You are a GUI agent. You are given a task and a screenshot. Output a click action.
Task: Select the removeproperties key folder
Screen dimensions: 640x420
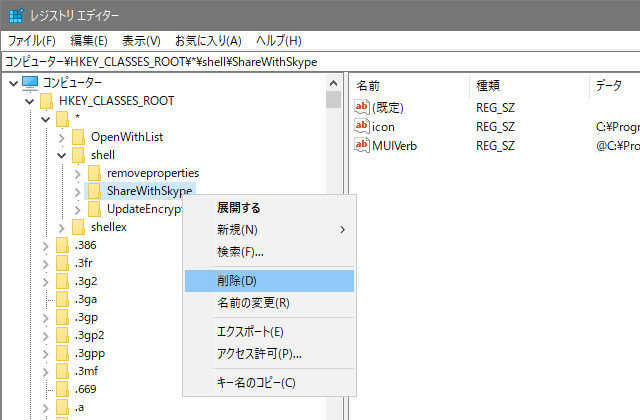[145, 173]
